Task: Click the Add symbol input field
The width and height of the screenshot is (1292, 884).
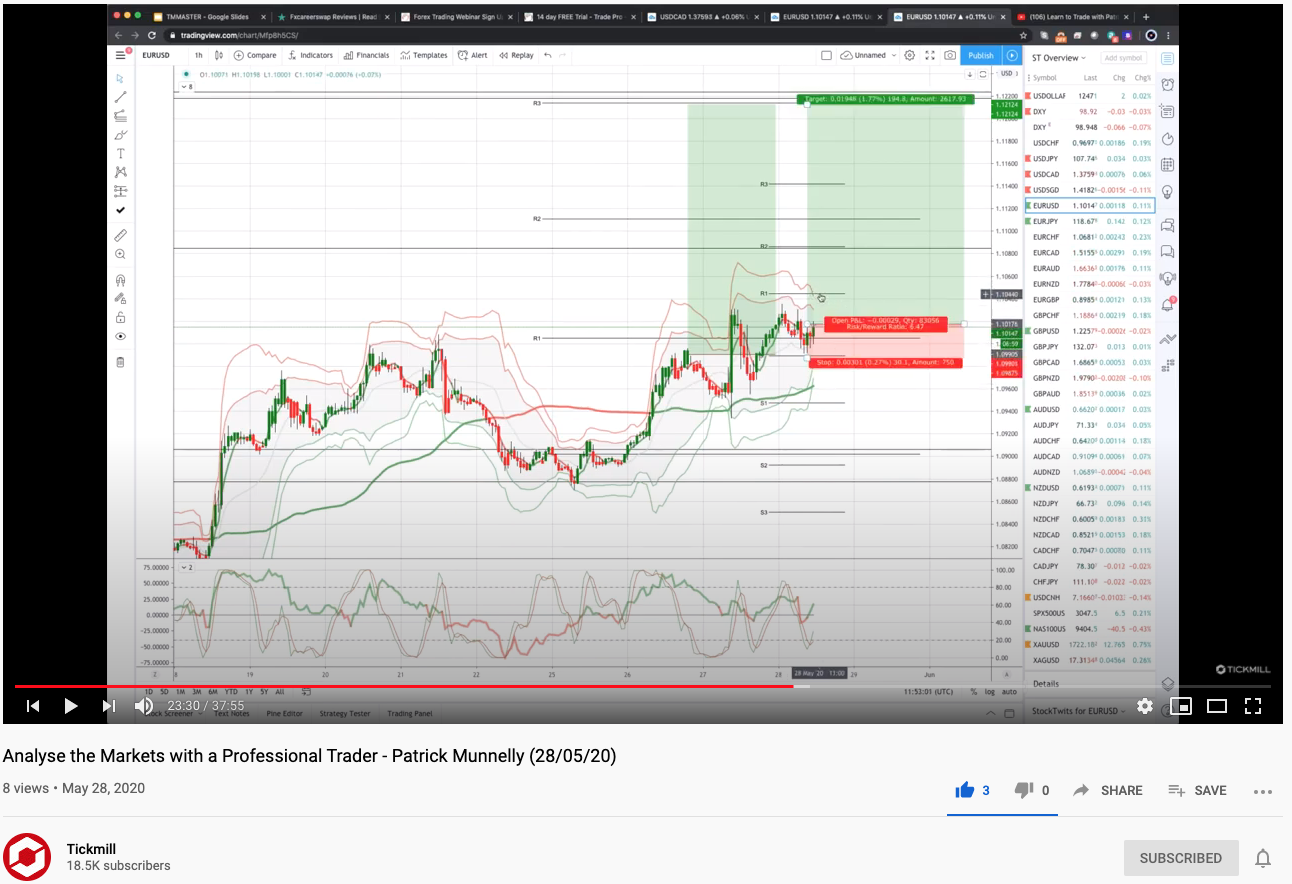Action: click(x=1124, y=57)
